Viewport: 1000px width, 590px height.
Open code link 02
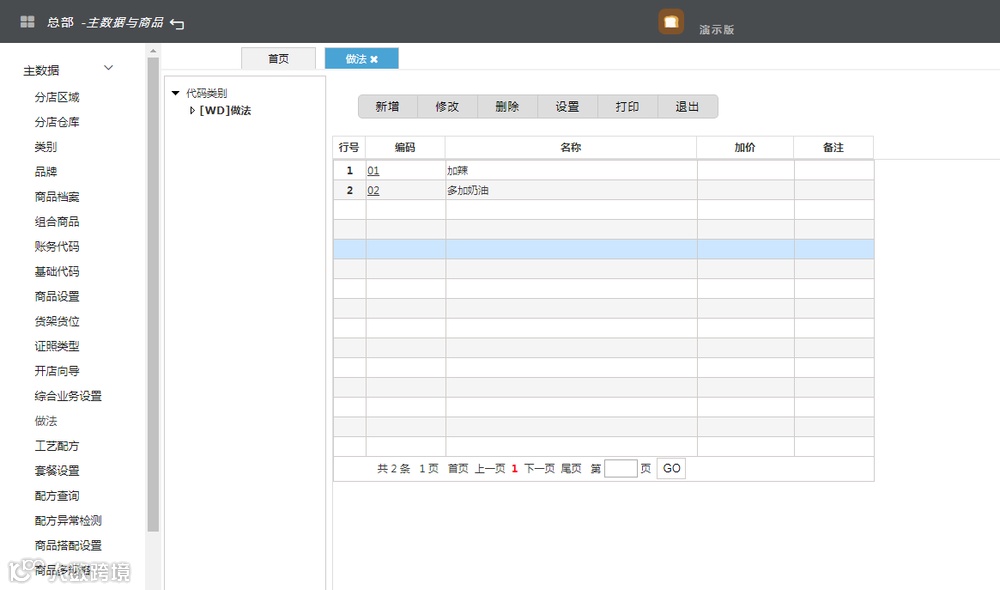[373, 191]
